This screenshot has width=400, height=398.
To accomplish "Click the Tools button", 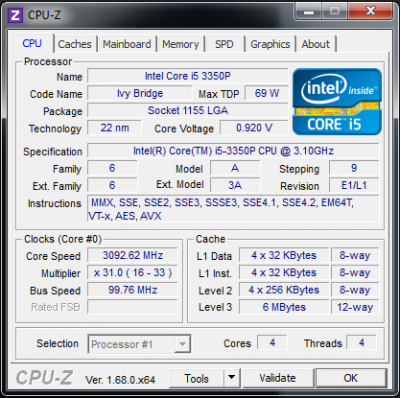I will [x=197, y=378].
